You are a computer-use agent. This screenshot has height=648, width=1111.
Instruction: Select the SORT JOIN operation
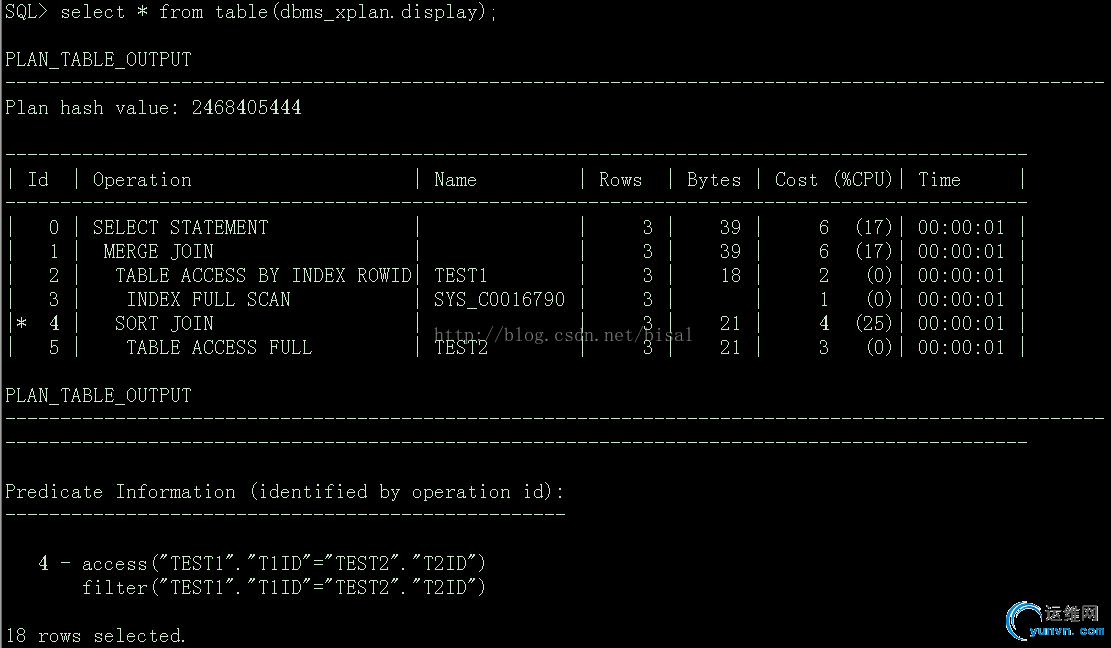coord(164,323)
